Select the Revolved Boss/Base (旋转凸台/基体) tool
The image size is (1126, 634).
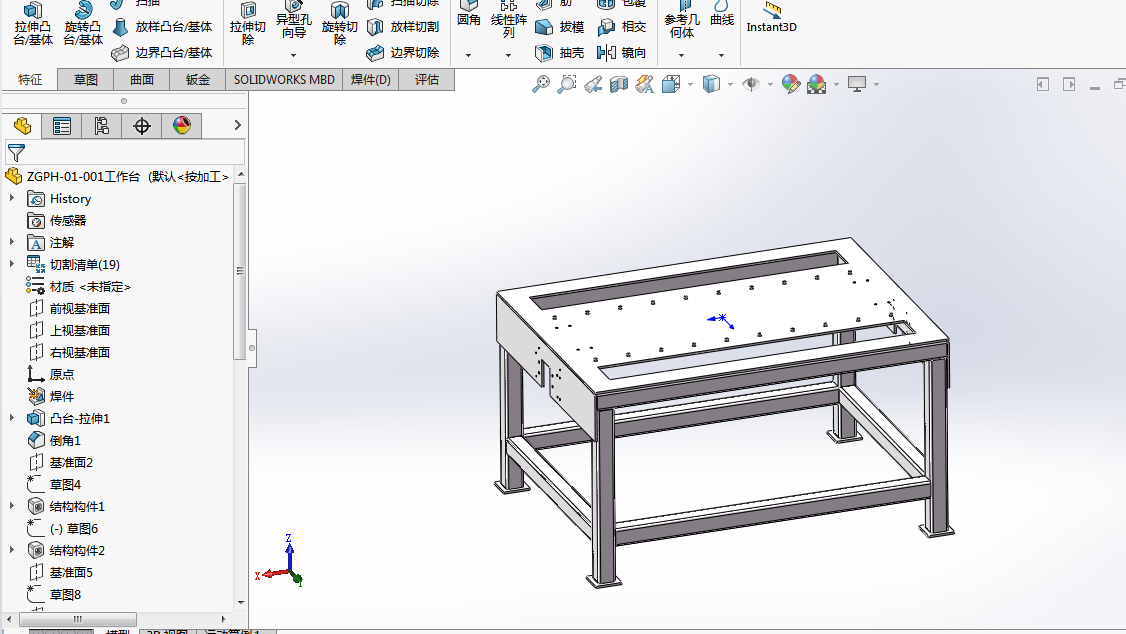click(x=83, y=23)
